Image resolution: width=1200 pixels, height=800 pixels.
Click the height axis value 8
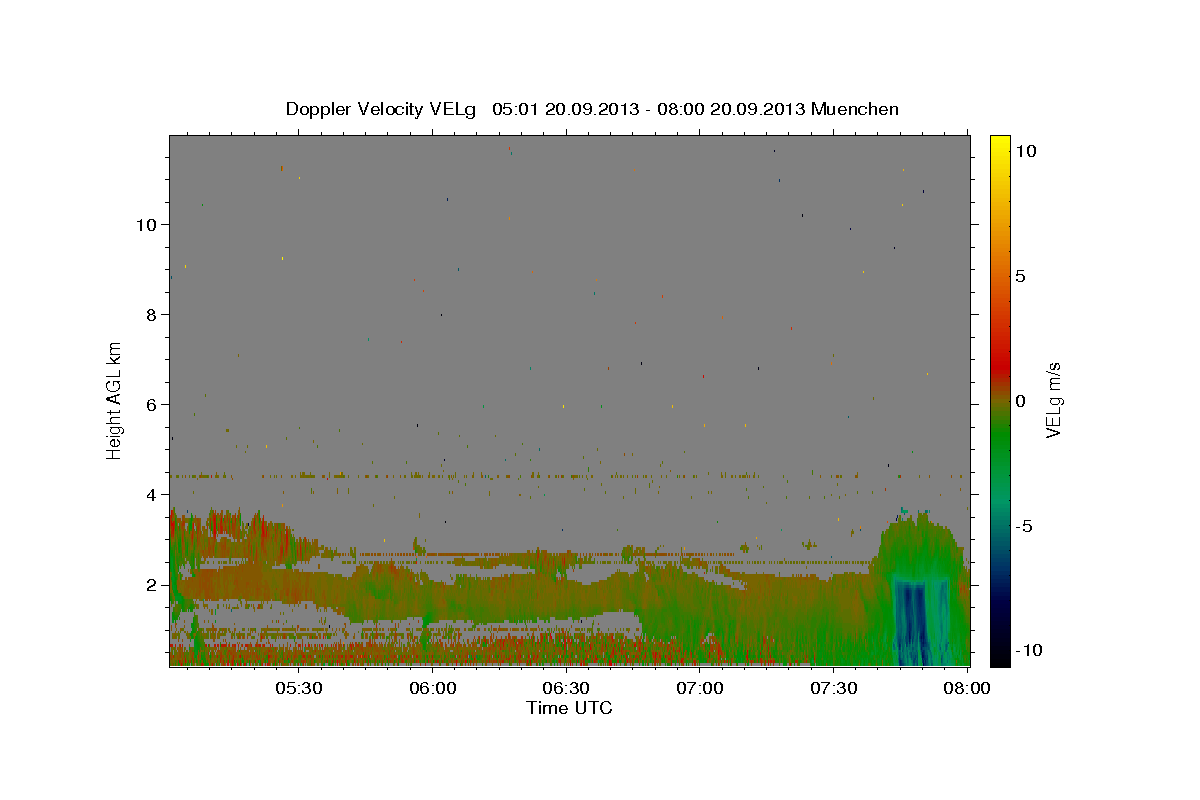pyautogui.click(x=152, y=314)
